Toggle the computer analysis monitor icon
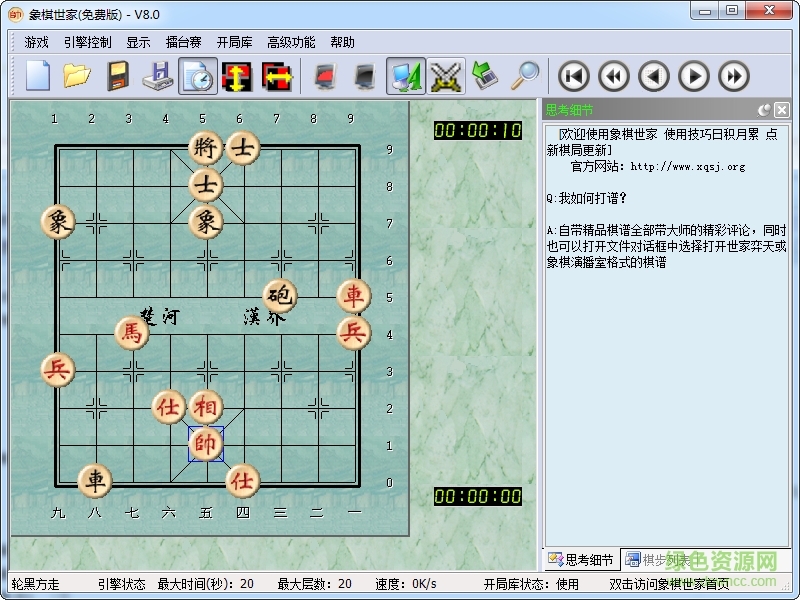 pyautogui.click(x=404, y=77)
